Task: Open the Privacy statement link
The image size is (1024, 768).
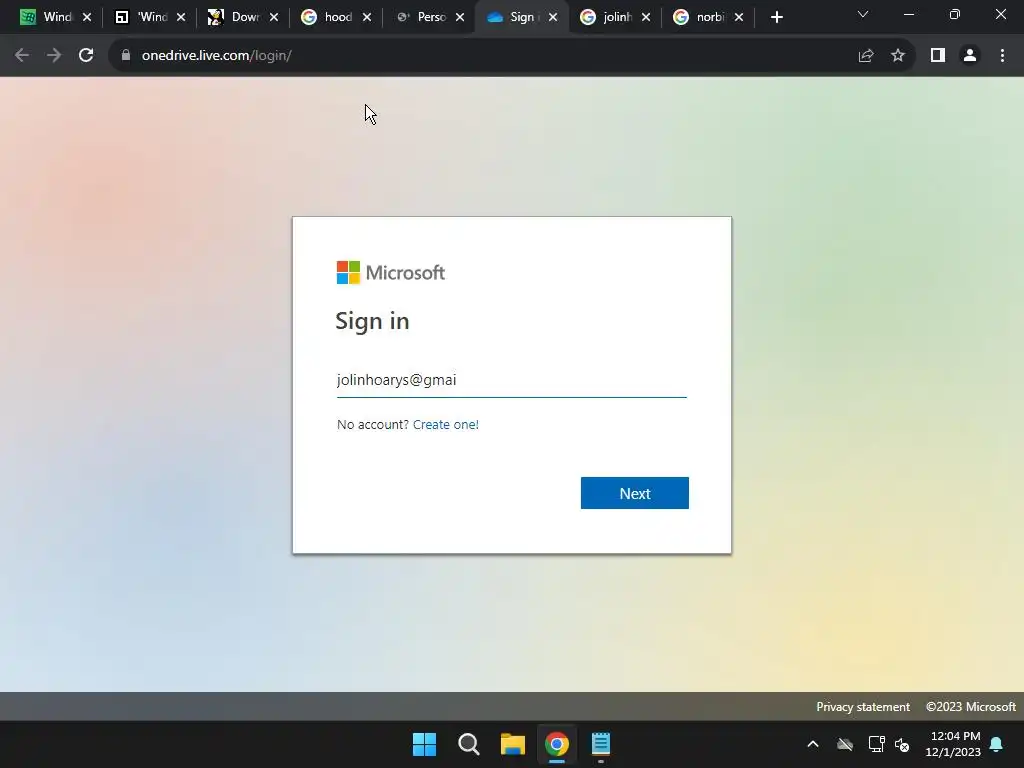Action: (863, 707)
